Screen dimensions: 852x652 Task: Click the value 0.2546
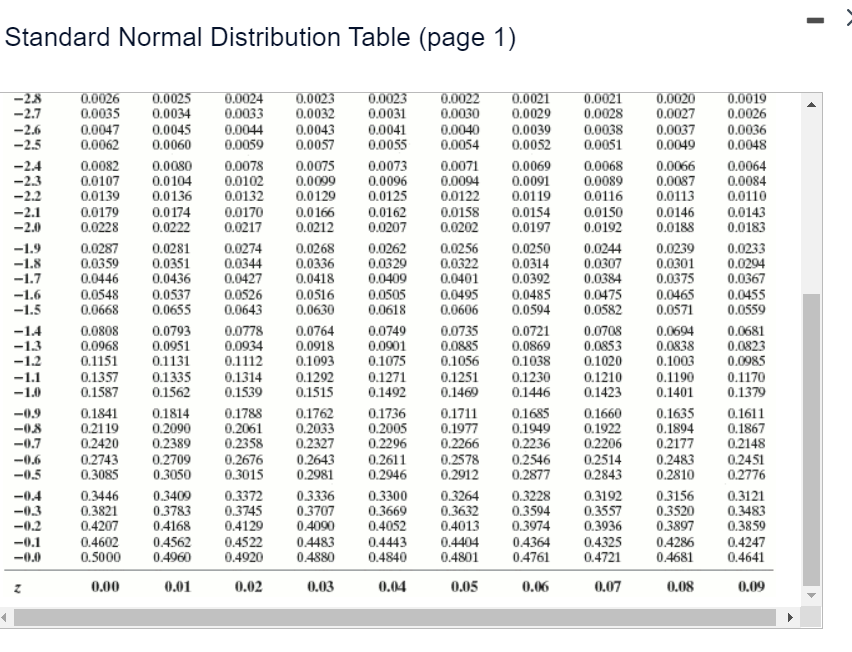[x=531, y=460]
